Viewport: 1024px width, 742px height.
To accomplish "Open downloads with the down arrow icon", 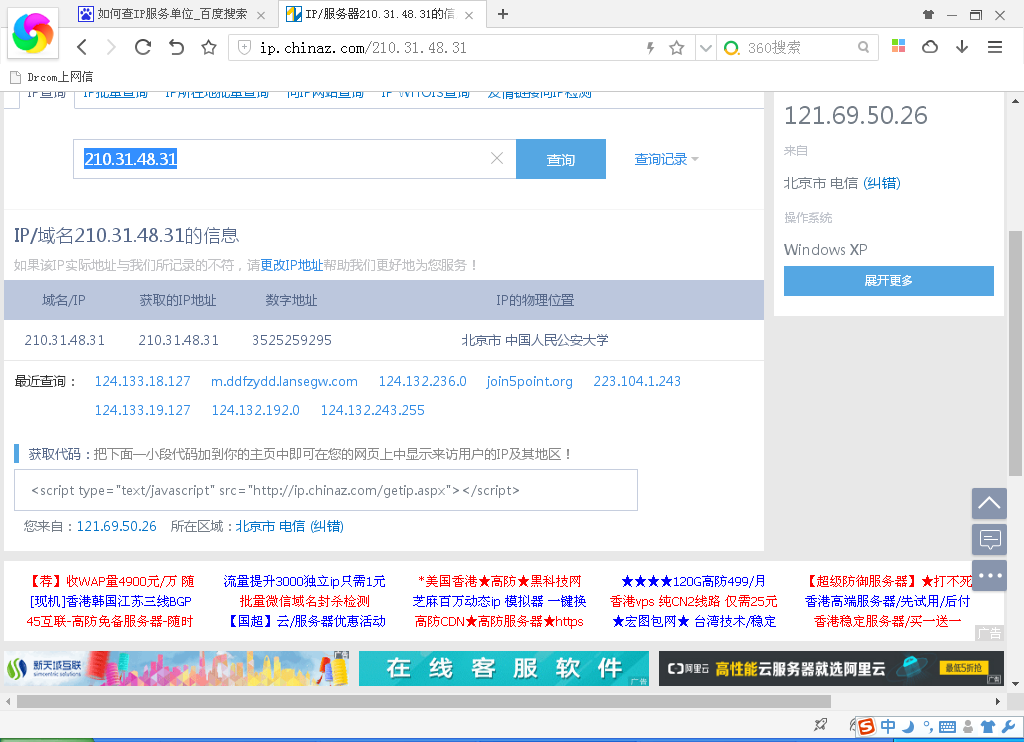I will click(x=962, y=46).
